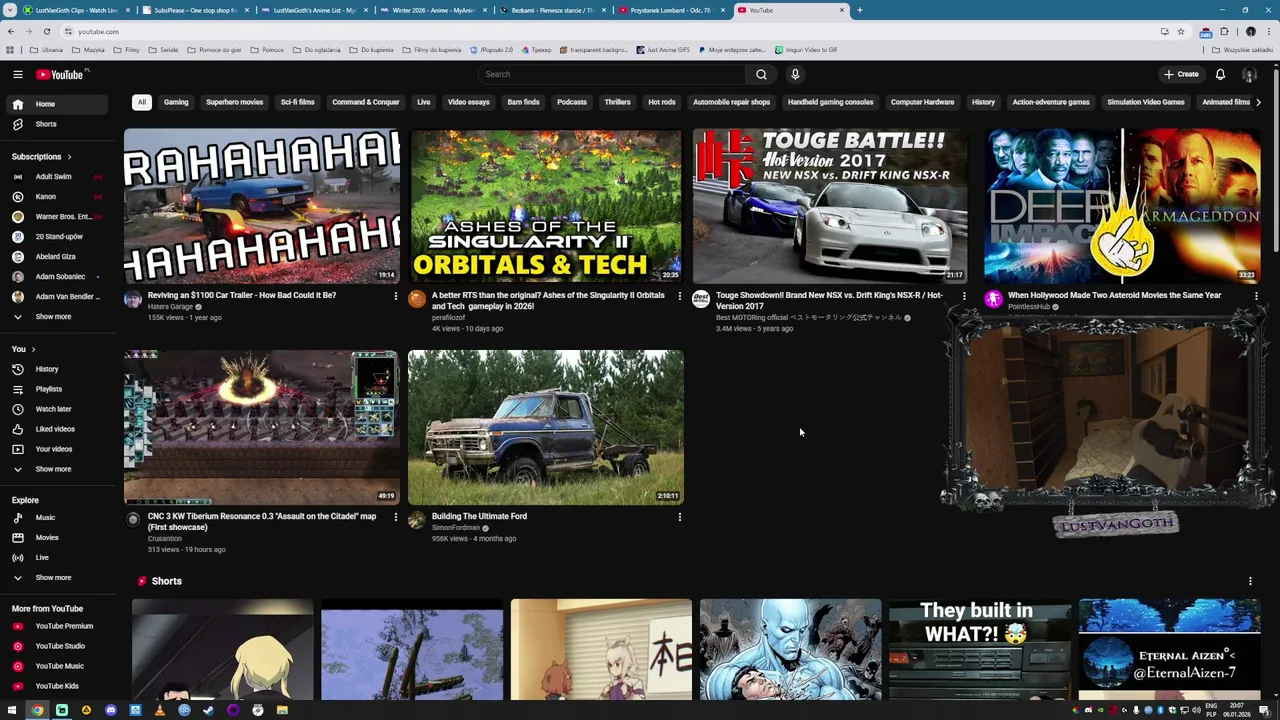Image resolution: width=1280 pixels, height=720 pixels.
Task: Click the YouTube logo
Action: [62, 74]
